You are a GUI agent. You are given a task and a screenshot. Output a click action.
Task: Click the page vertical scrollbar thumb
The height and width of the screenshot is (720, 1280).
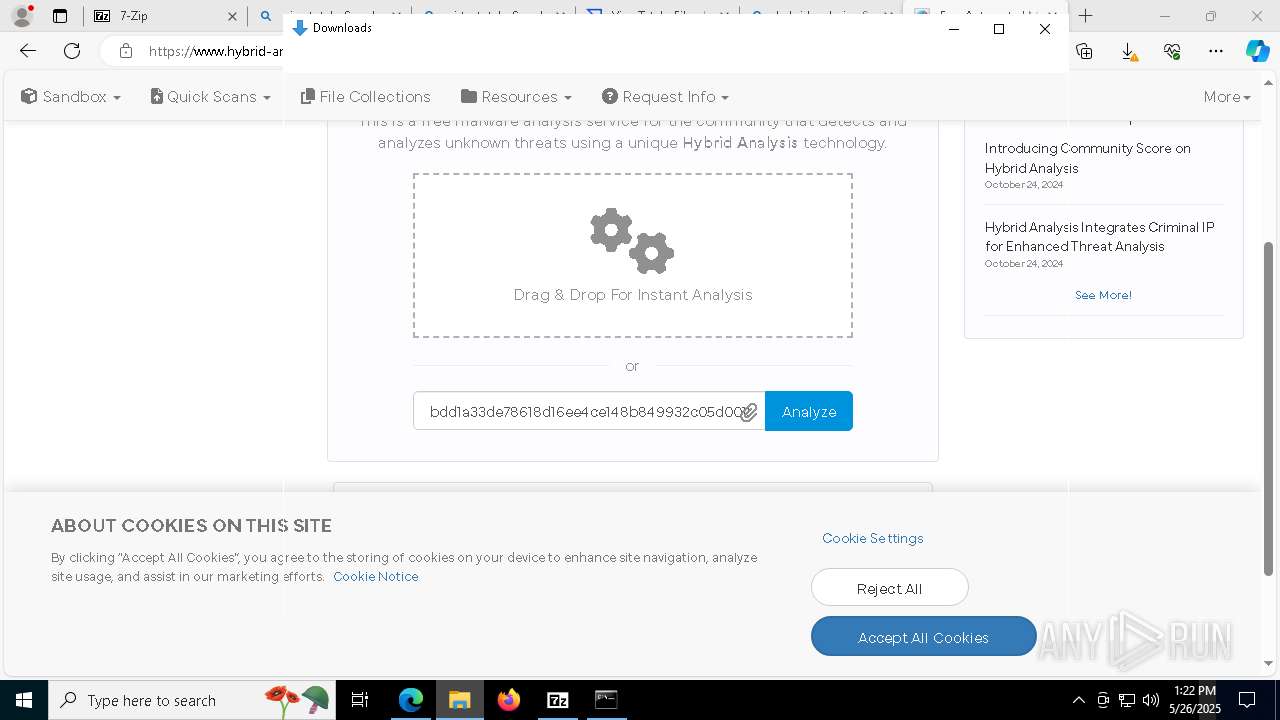tap(1269, 408)
